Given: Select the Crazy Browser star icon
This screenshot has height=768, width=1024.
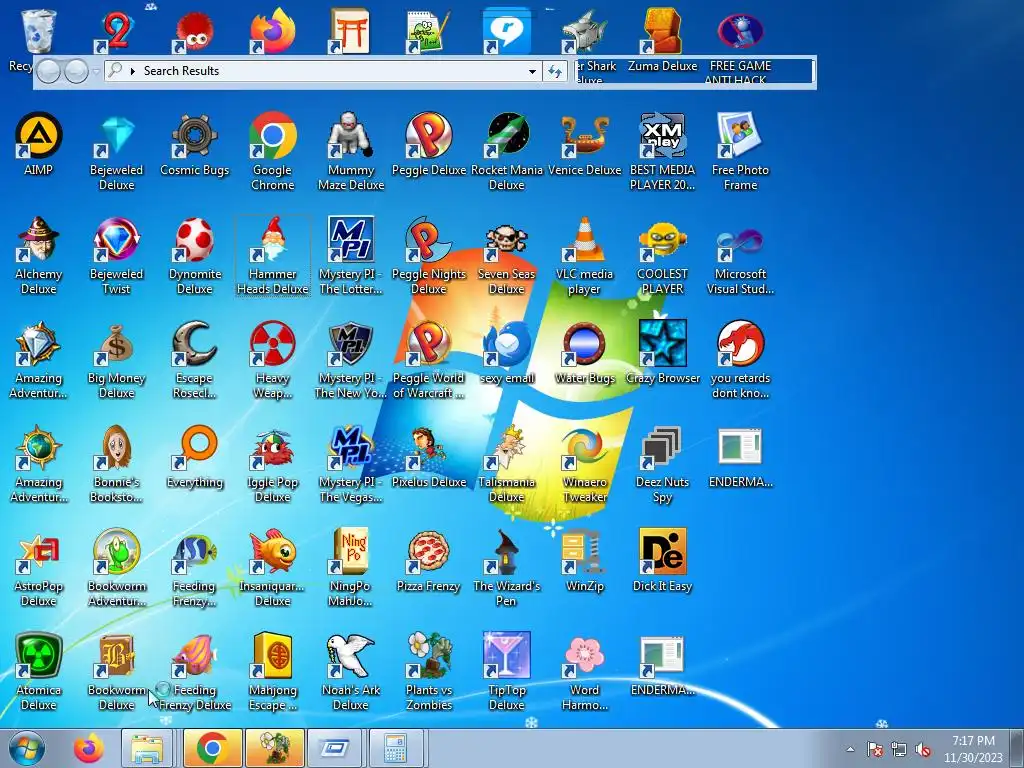Looking at the screenshot, I should [662, 353].
